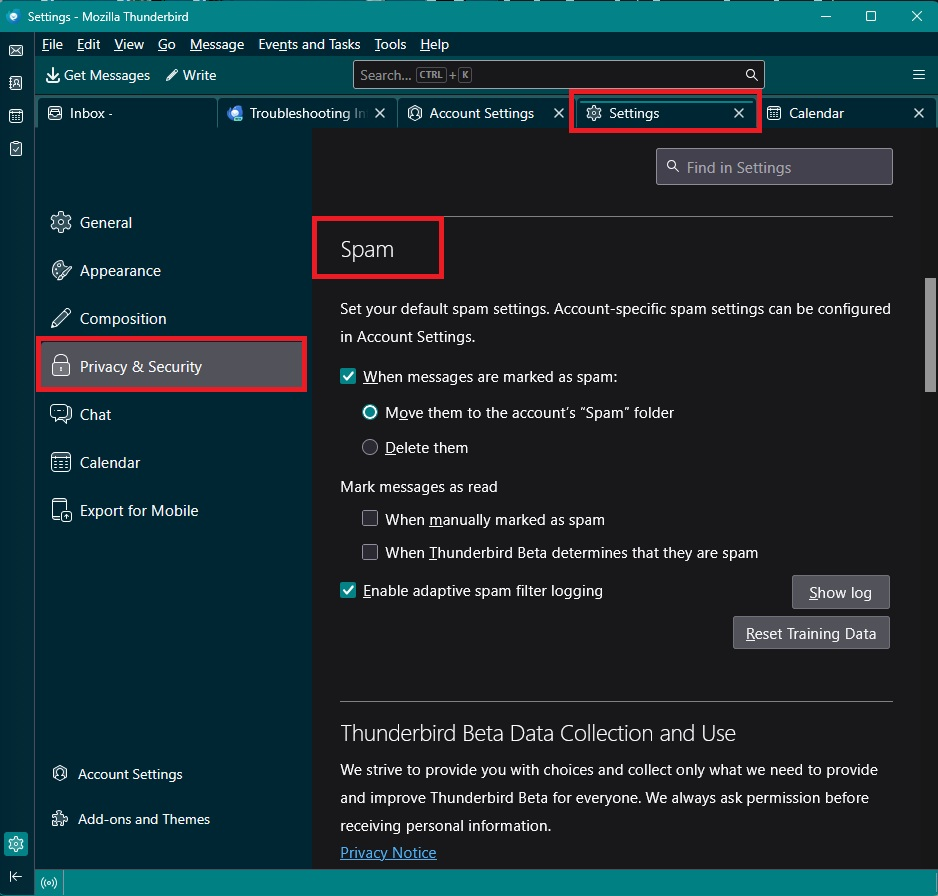Open the File menu

coord(52,44)
